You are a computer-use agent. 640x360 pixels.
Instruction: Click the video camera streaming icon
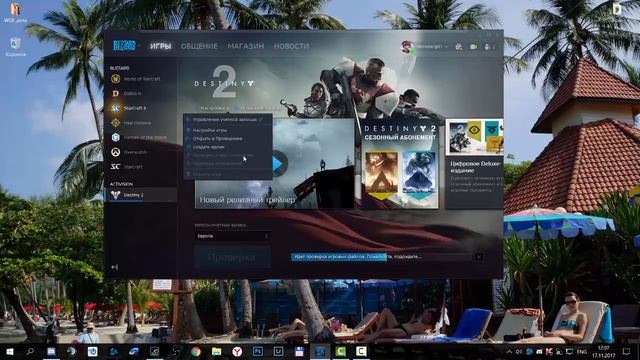(473, 47)
